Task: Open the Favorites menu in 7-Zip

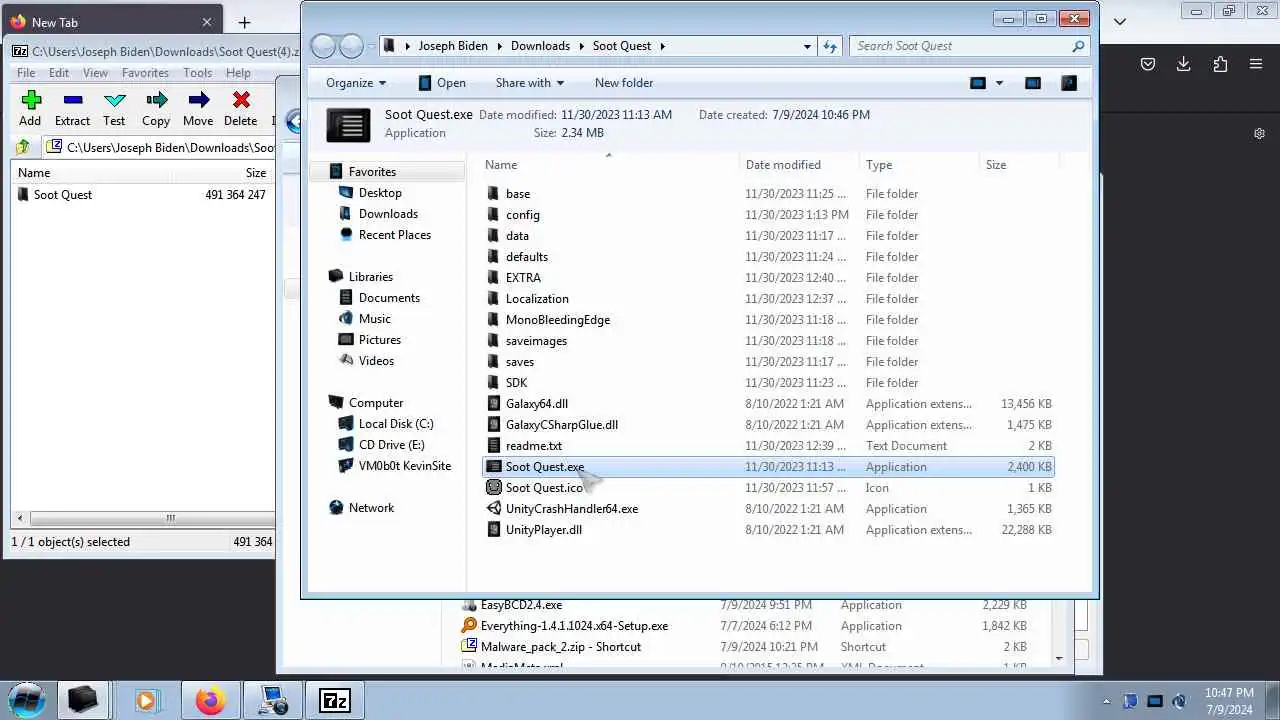Action: (x=145, y=73)
